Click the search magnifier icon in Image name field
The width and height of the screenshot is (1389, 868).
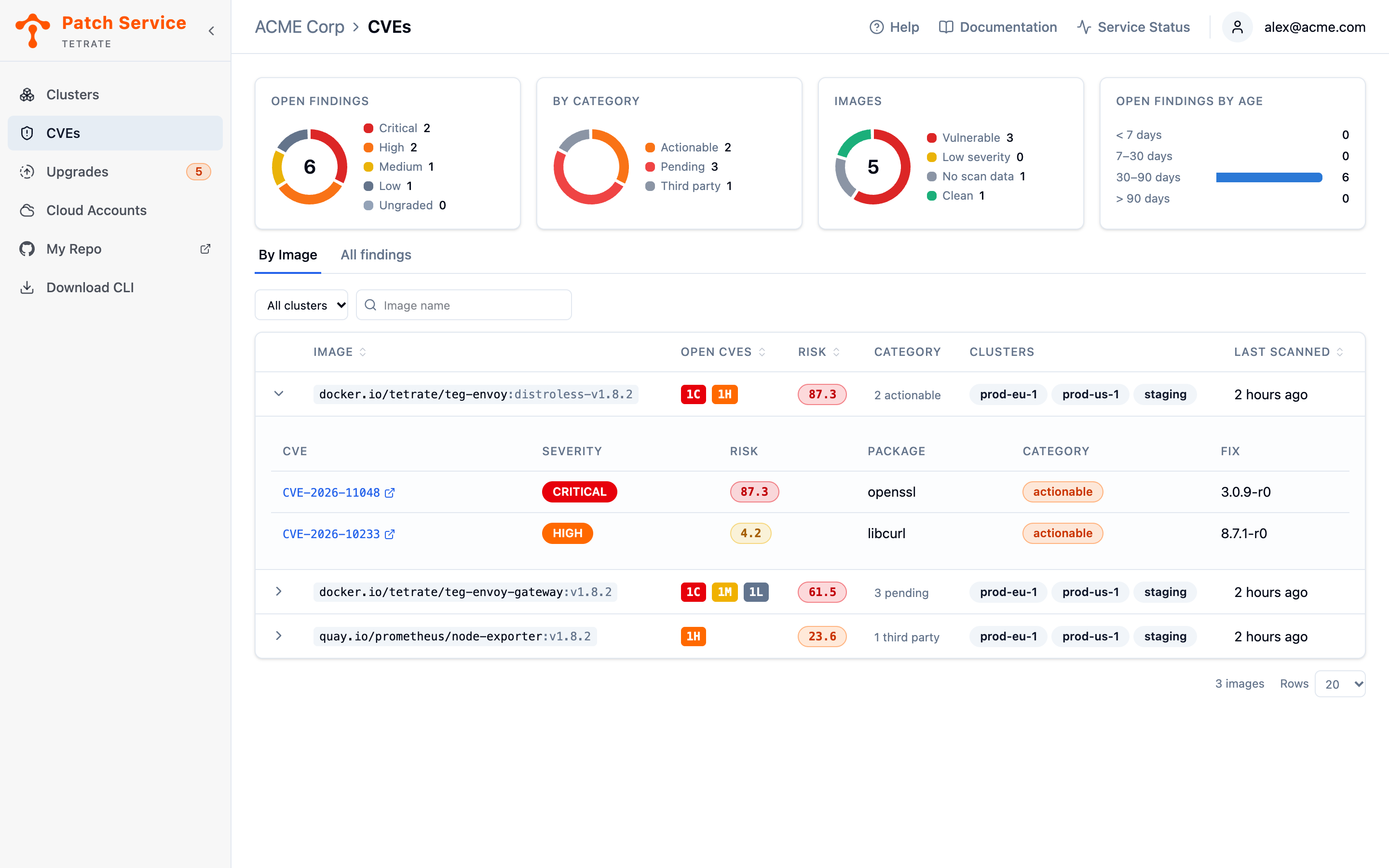[x=371, y=305]
